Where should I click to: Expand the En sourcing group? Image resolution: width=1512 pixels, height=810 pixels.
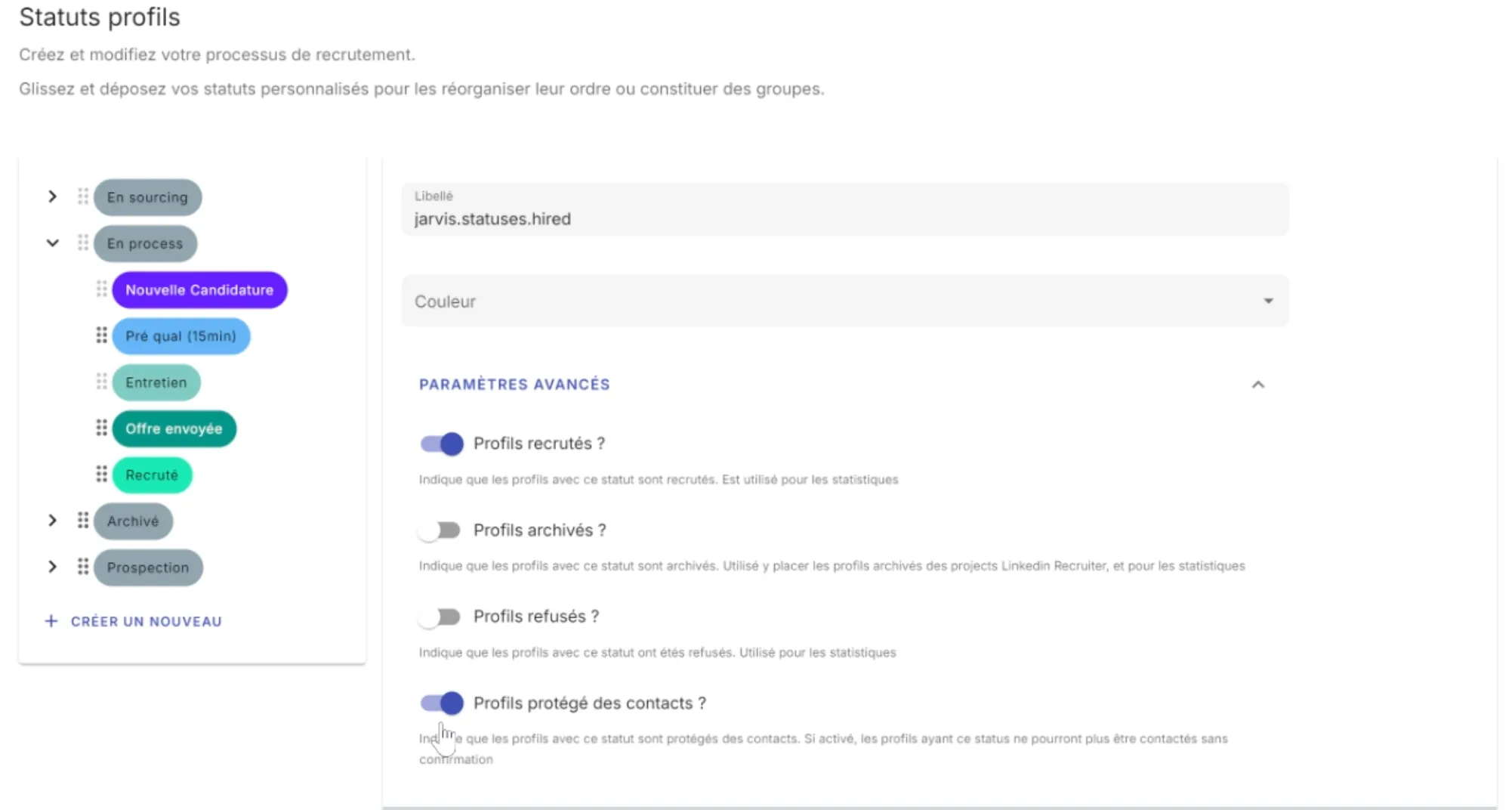[x=52, y=196]
